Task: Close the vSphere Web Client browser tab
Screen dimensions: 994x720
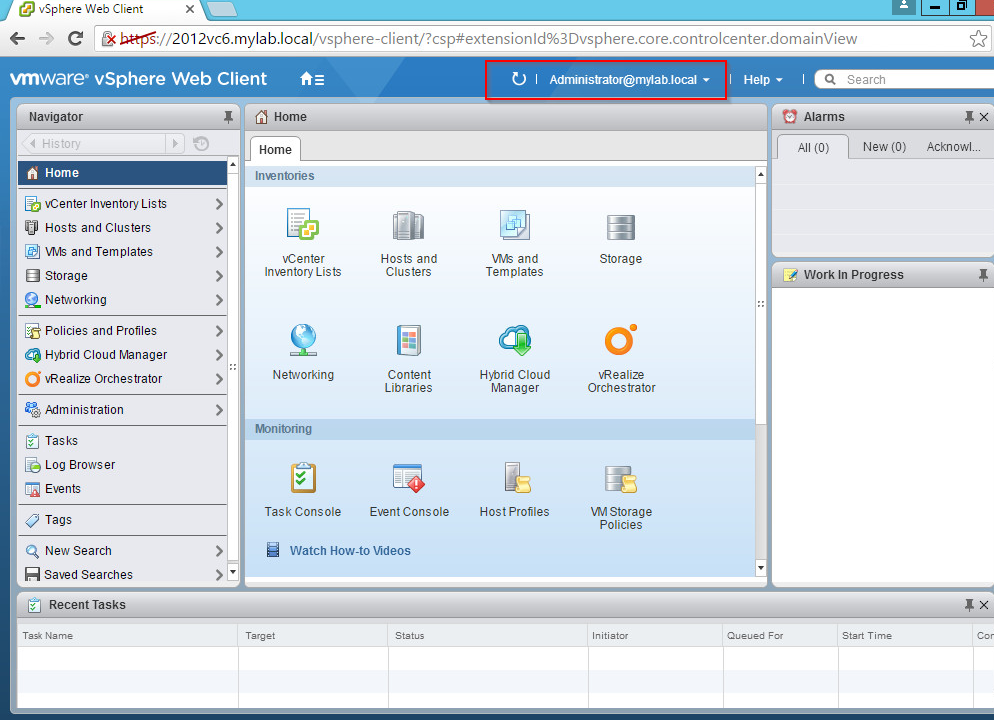Action: tap(190, 10)
